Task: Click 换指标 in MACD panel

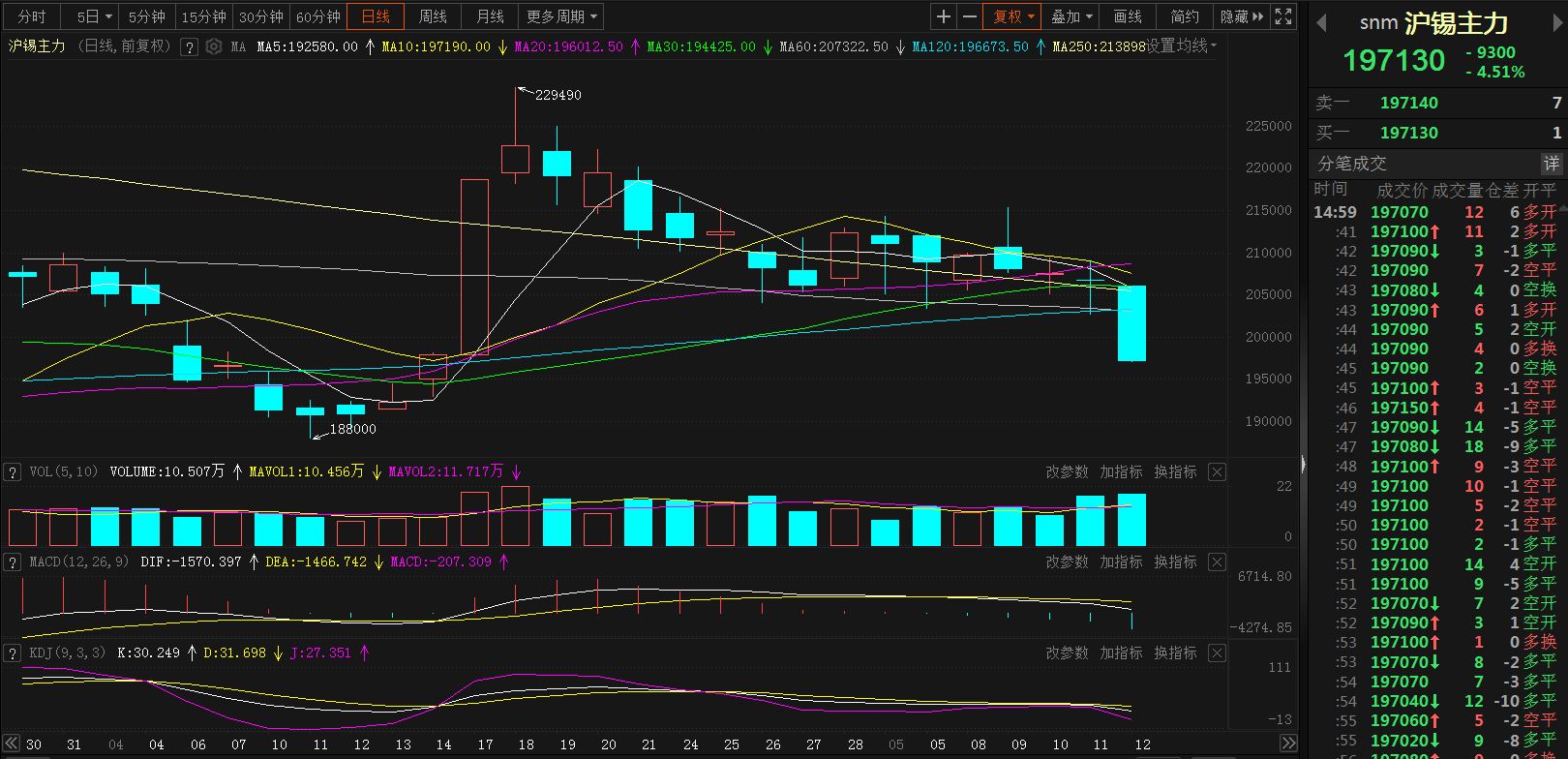Action: tap(1175, 562)
